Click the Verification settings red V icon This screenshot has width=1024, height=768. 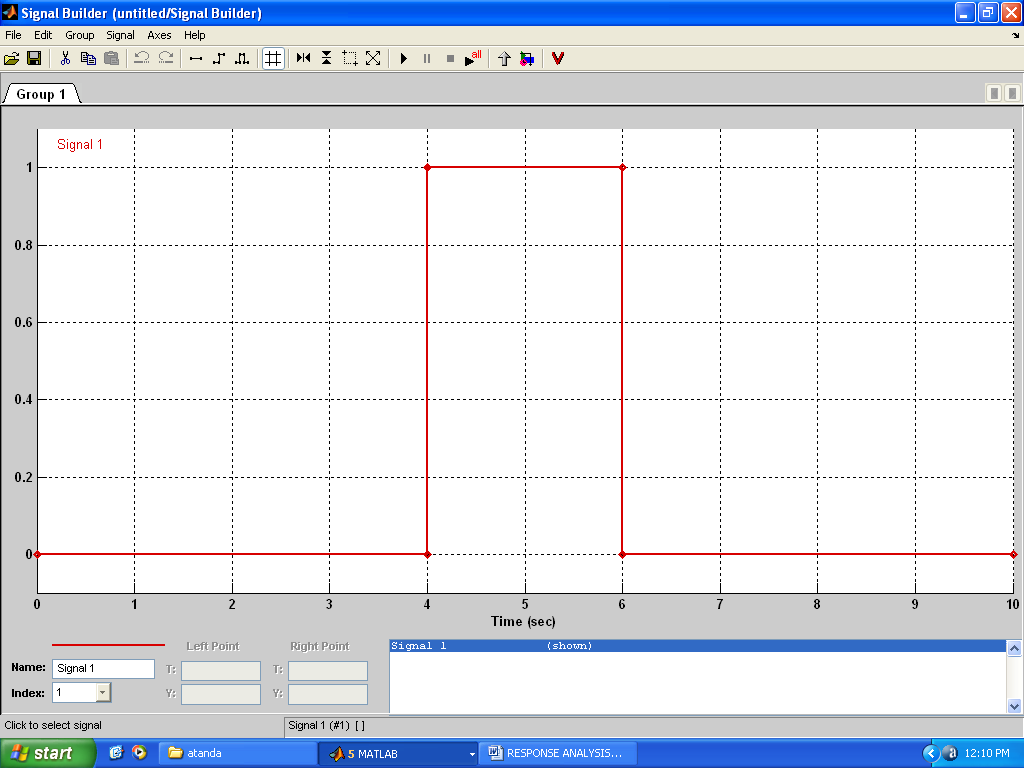tap(558, 59)
